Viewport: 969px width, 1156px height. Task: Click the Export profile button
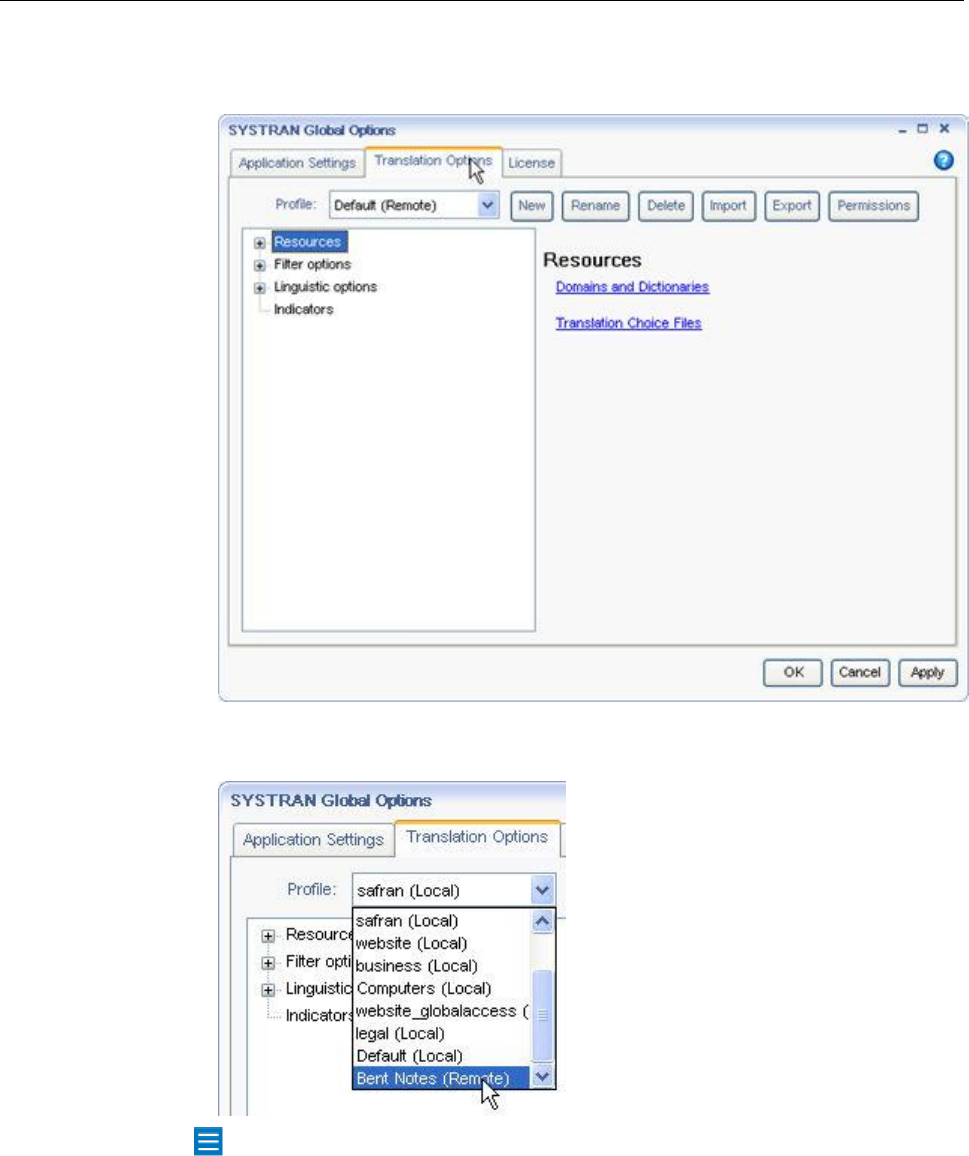(791, 206)
